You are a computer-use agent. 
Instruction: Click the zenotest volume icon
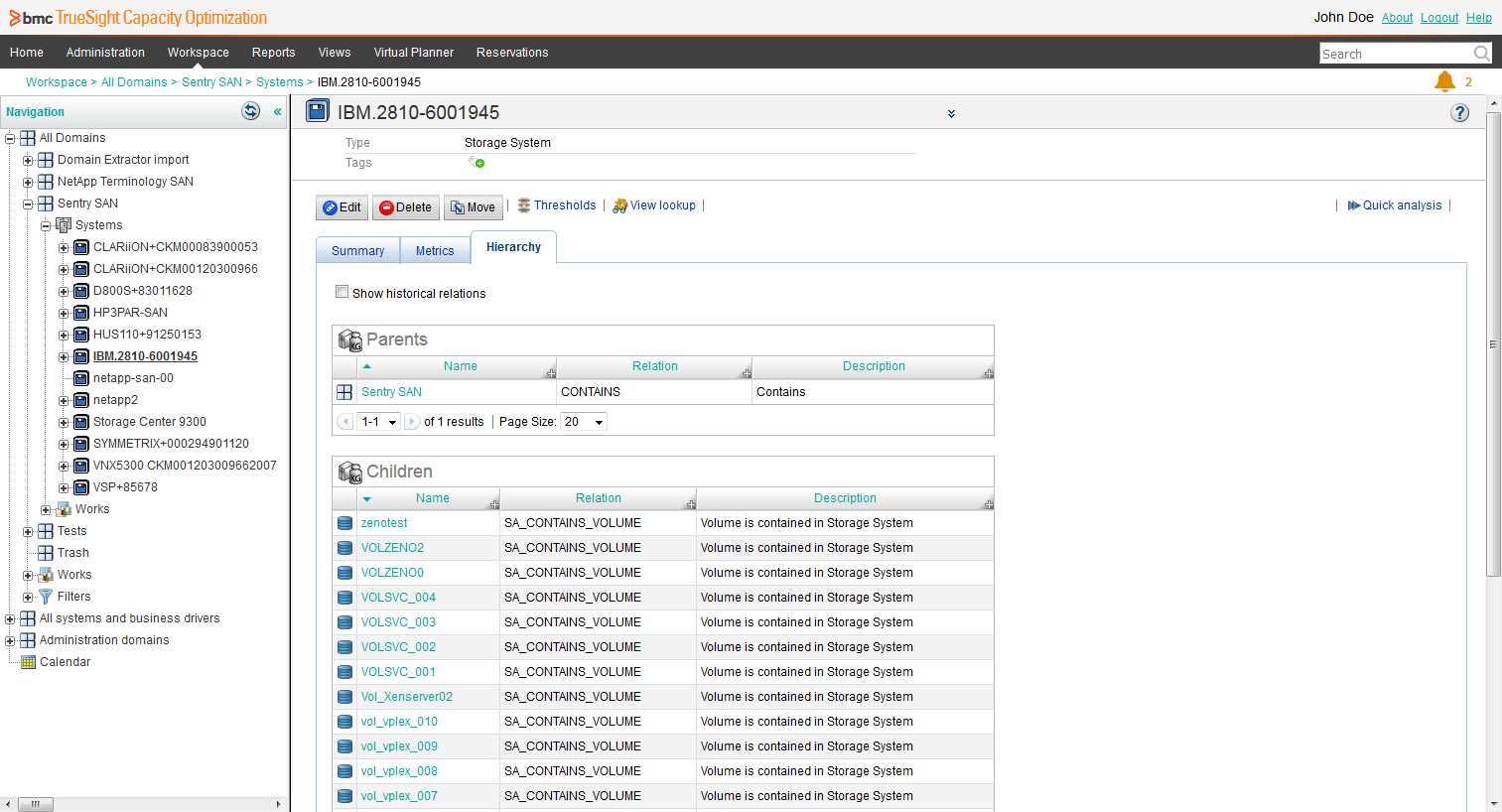click(344, 523)
